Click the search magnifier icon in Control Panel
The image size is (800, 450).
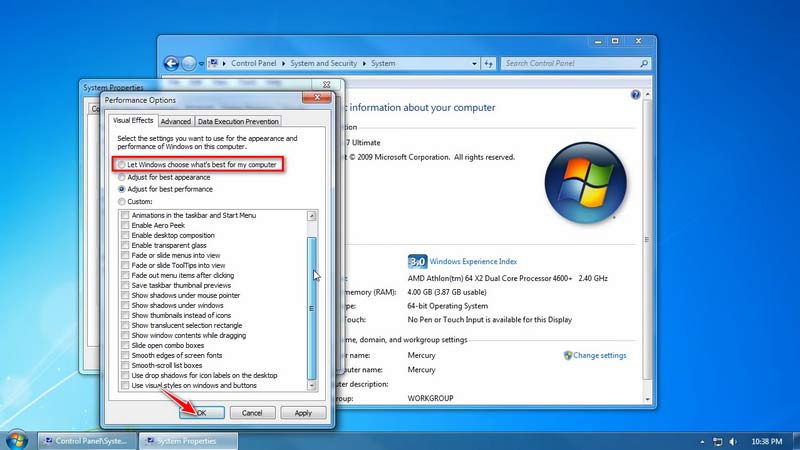pos(644,63)
